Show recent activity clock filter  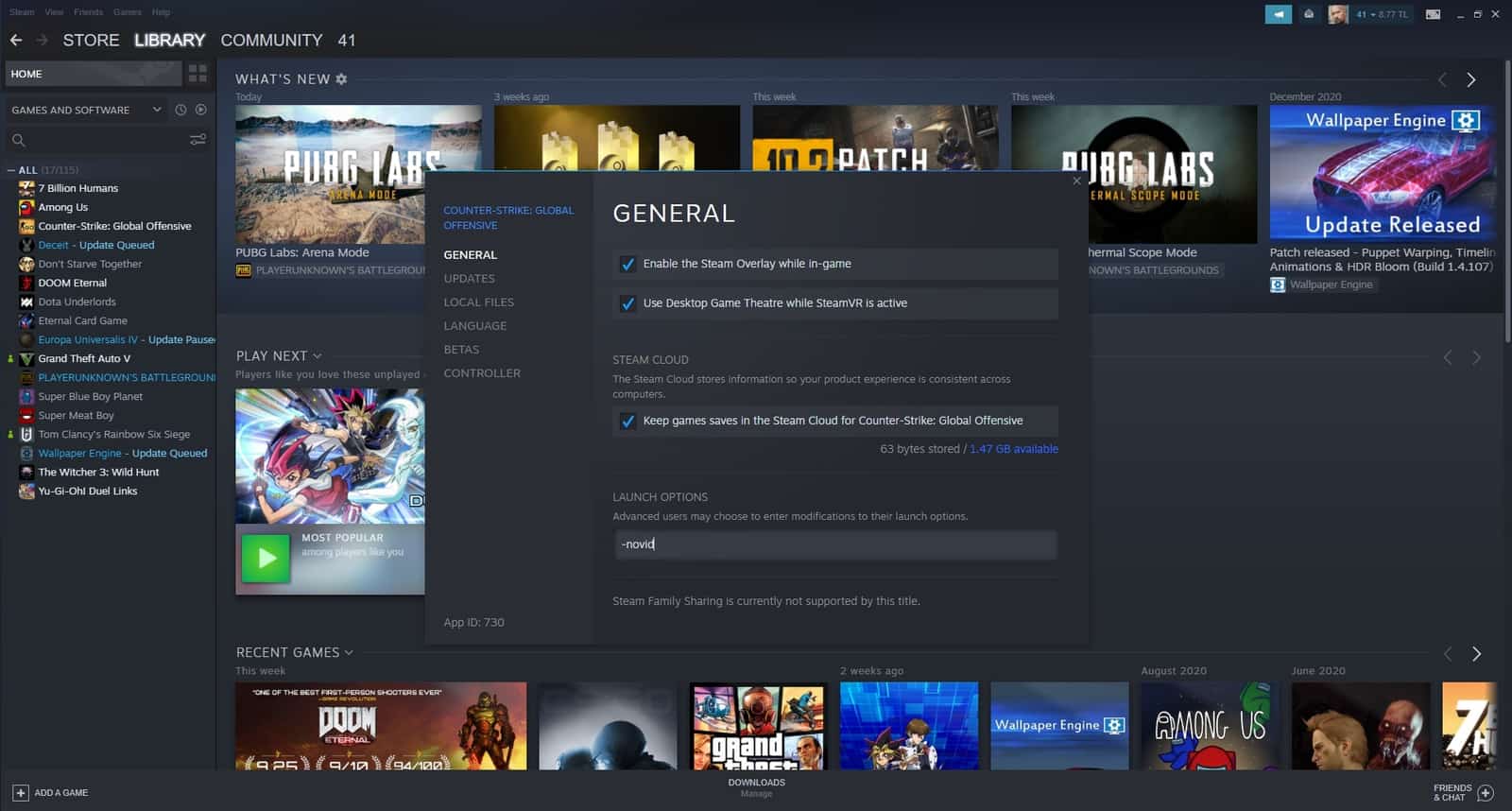(x=180, y=110)
